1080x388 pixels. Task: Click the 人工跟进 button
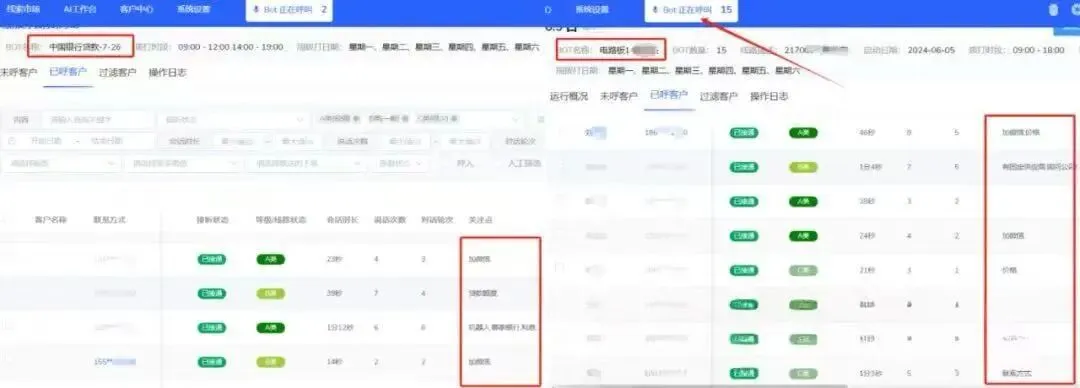coord(525,163)
